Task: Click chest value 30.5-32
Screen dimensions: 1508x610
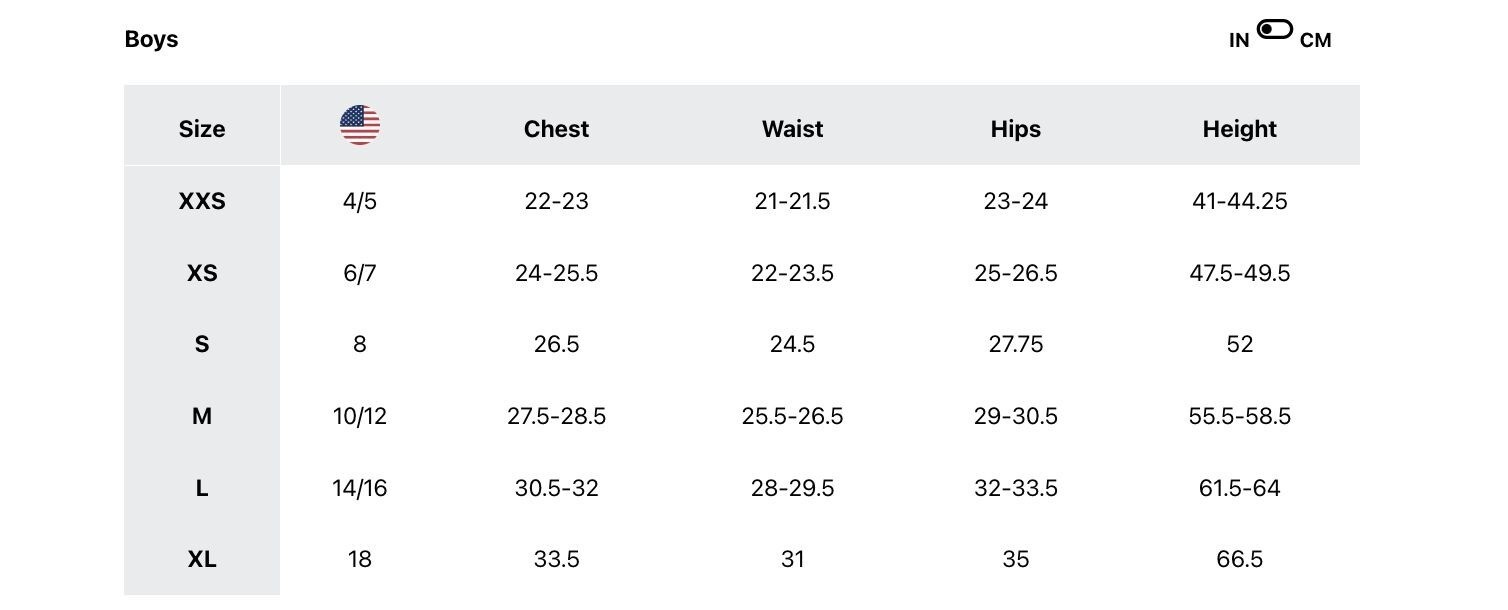Action: click(556, 488)
